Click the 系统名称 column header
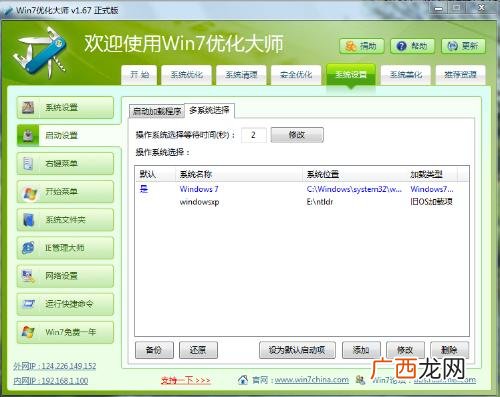500x397 pixels. pyautogui.click(x=239, y=174)
